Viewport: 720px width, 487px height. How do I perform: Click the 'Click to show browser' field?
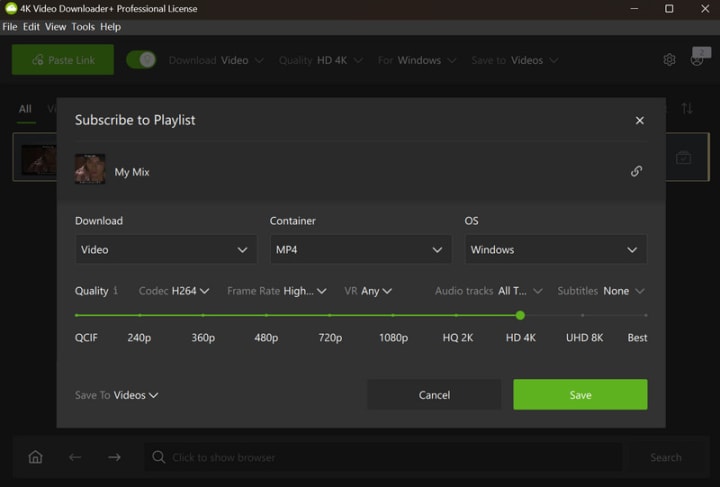tap(383, 457)
